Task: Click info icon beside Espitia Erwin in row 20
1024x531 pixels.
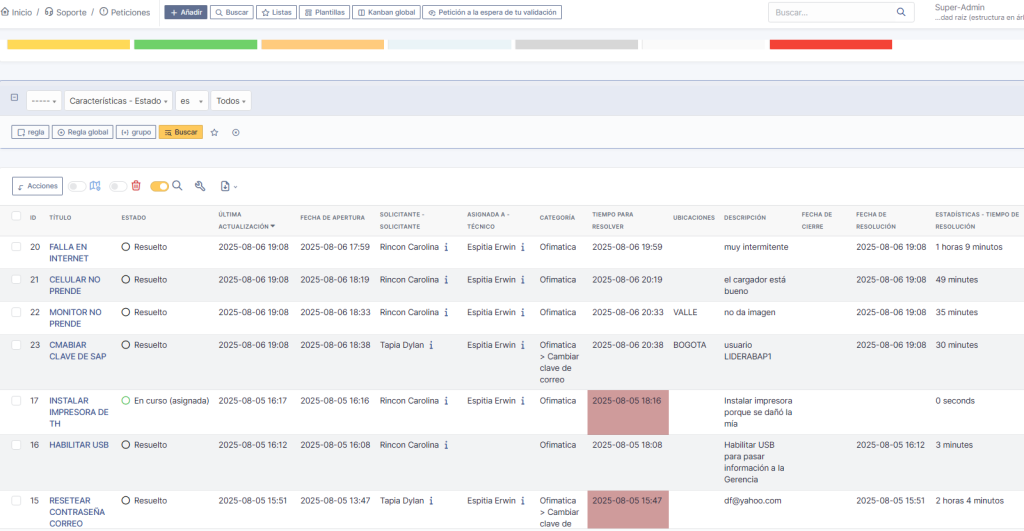Action: [523, 248]
